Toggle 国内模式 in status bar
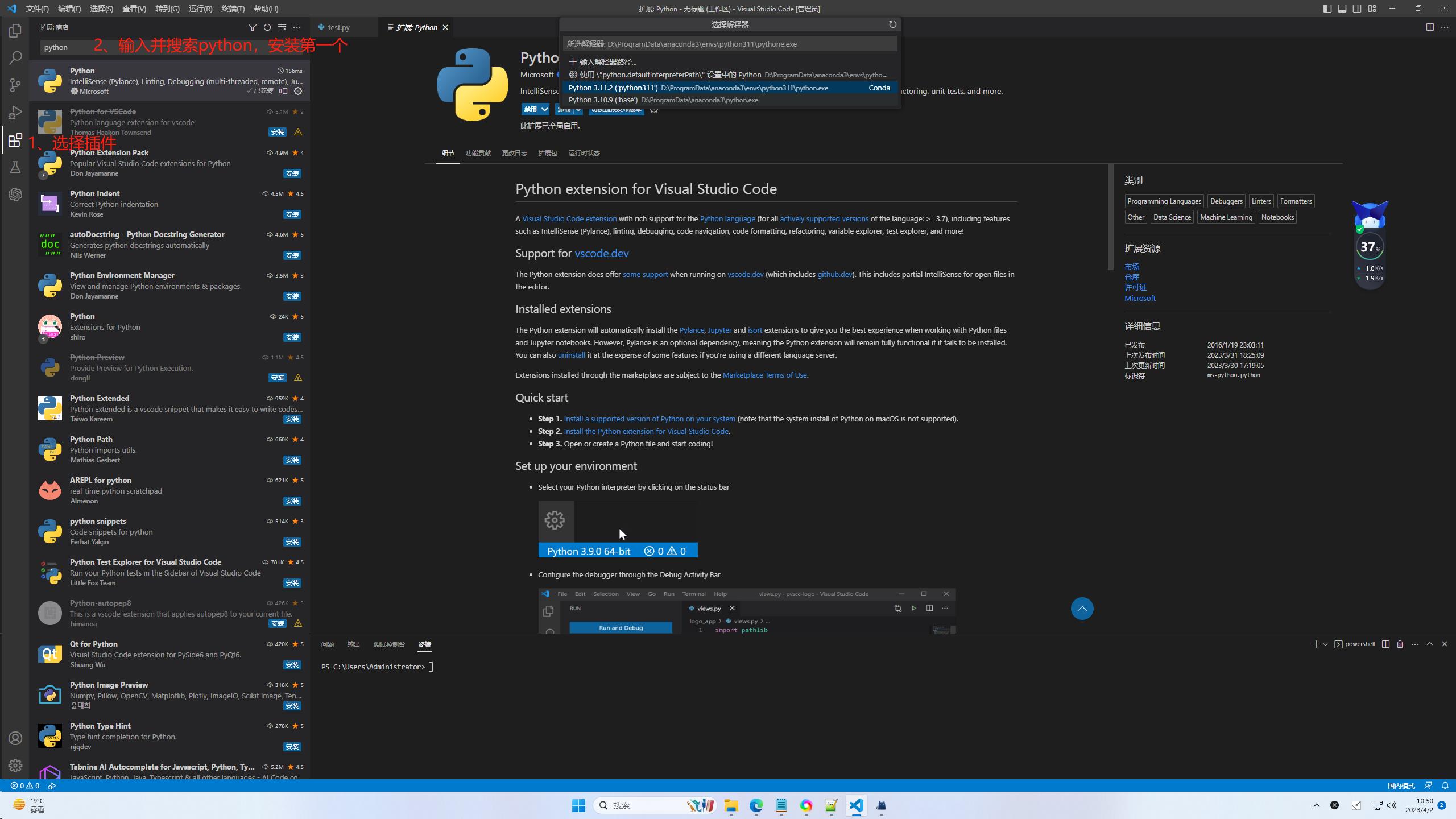Image resolution: width=1456 pixels, height=819 pixels. [x=1401, y=785]
